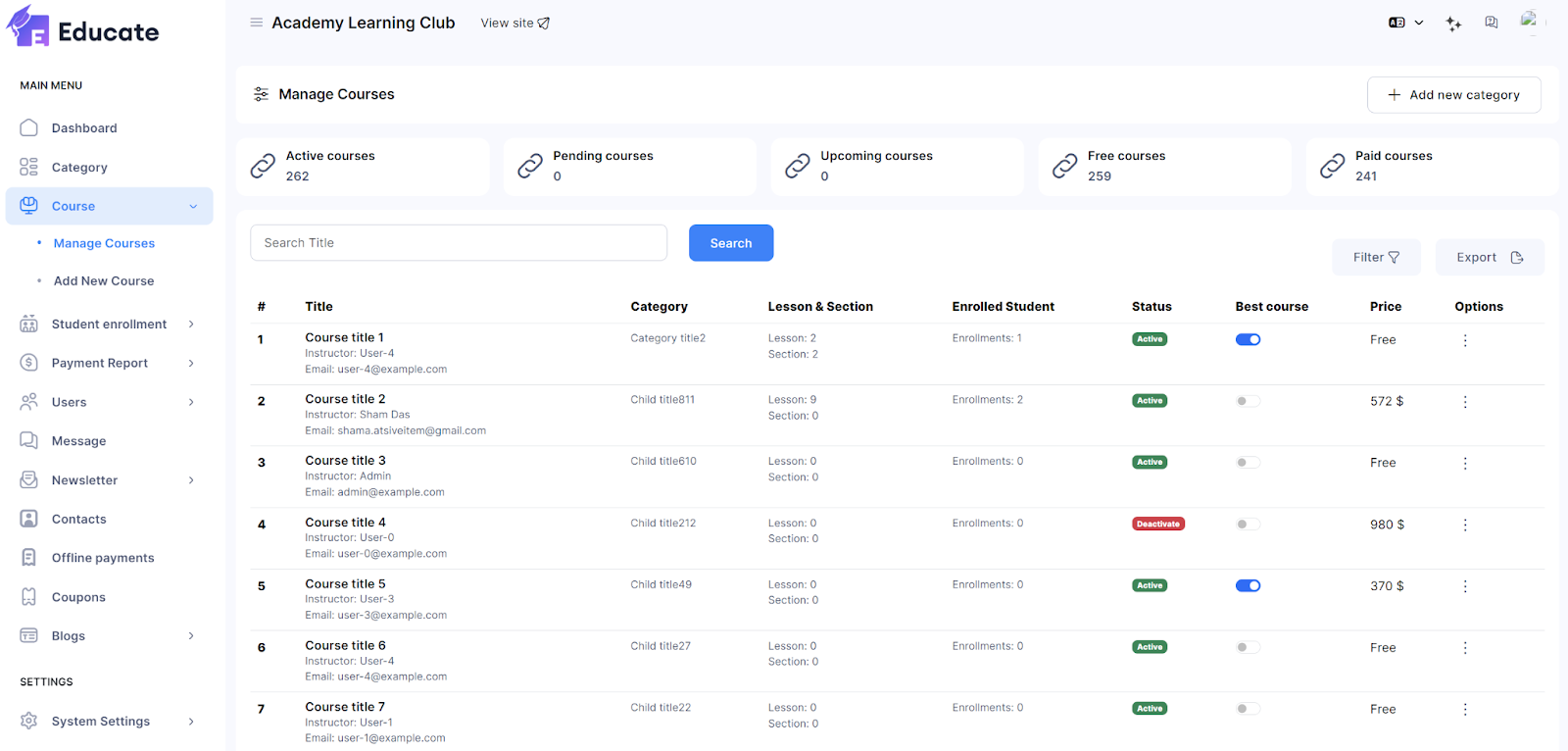This screenshot has height=751, width=1568.
Task: Open the AI sparkle icon in header
Action: [1453, 24]
